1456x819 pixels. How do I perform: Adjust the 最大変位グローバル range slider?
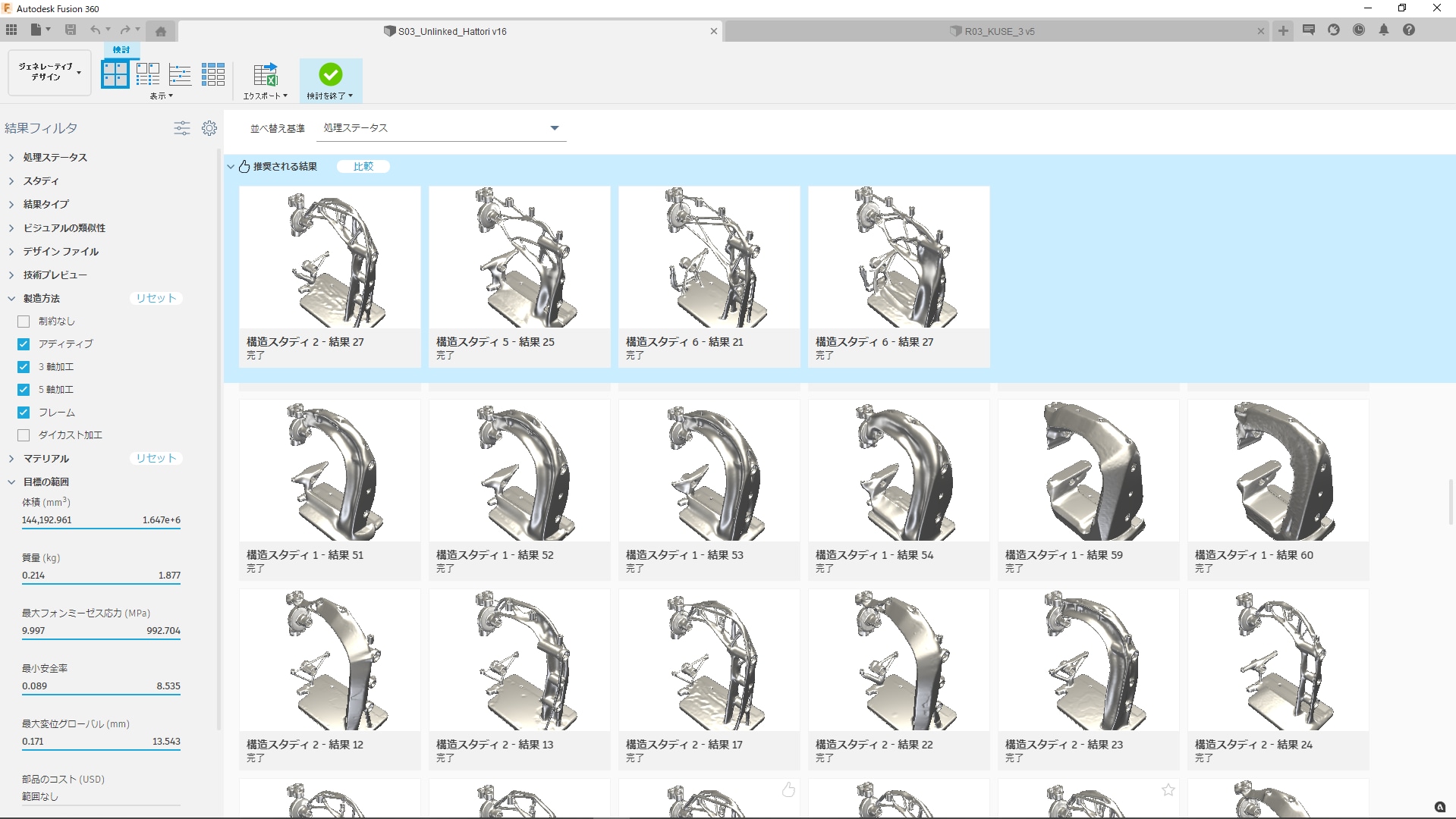101,750
